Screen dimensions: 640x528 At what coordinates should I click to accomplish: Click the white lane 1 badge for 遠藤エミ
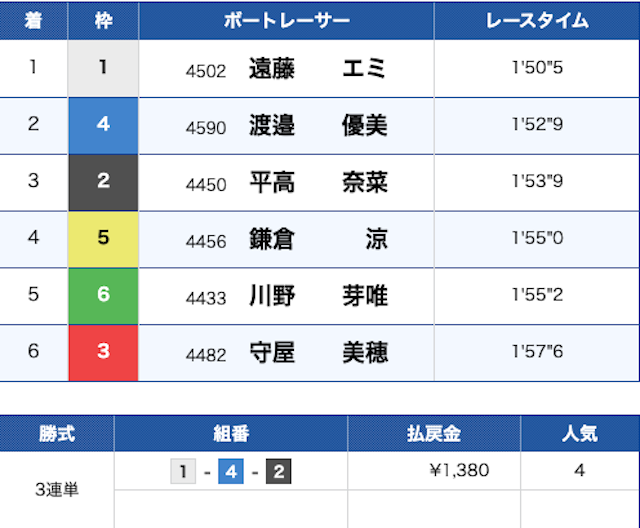click(103, 68)
